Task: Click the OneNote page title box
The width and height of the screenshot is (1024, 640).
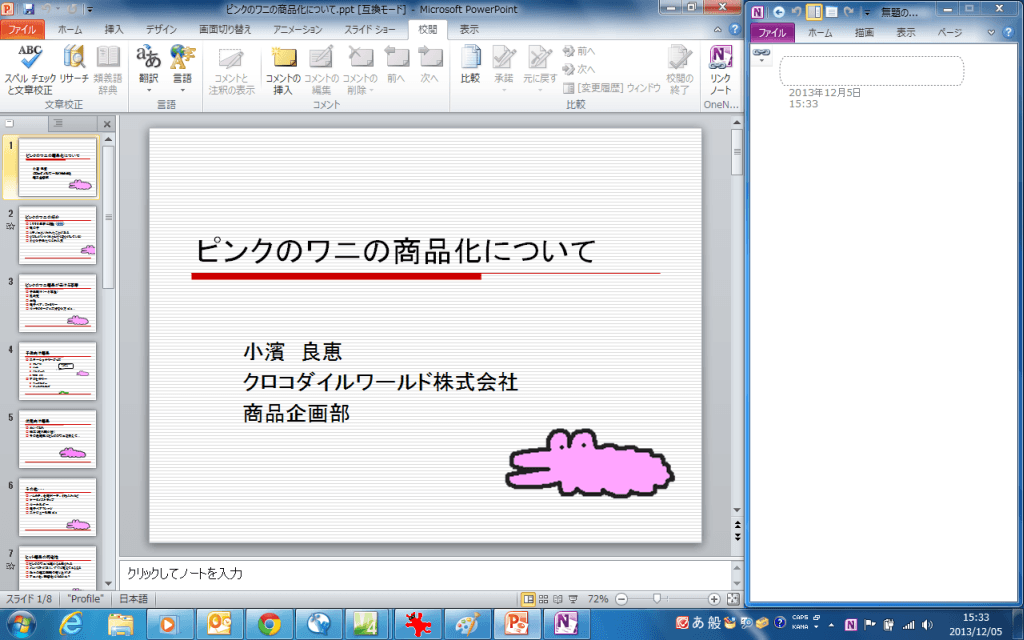Action: point(872,71)
